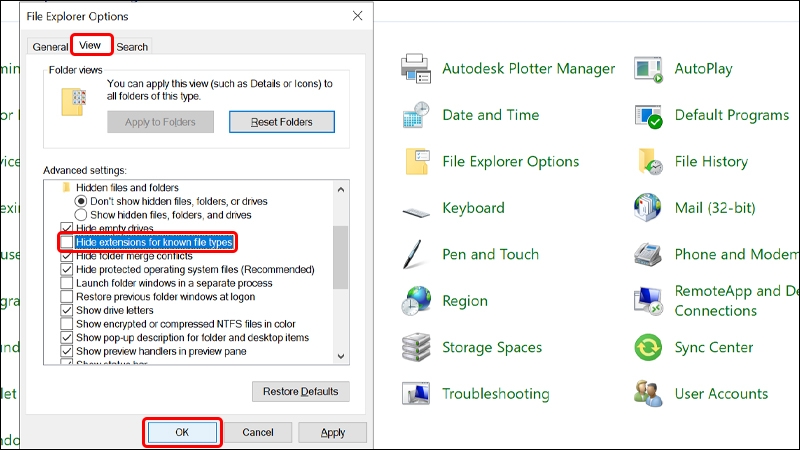Toggle Hide folder merge conflicts checkbox
The image size is (800, 450).
tap(66, 256)
